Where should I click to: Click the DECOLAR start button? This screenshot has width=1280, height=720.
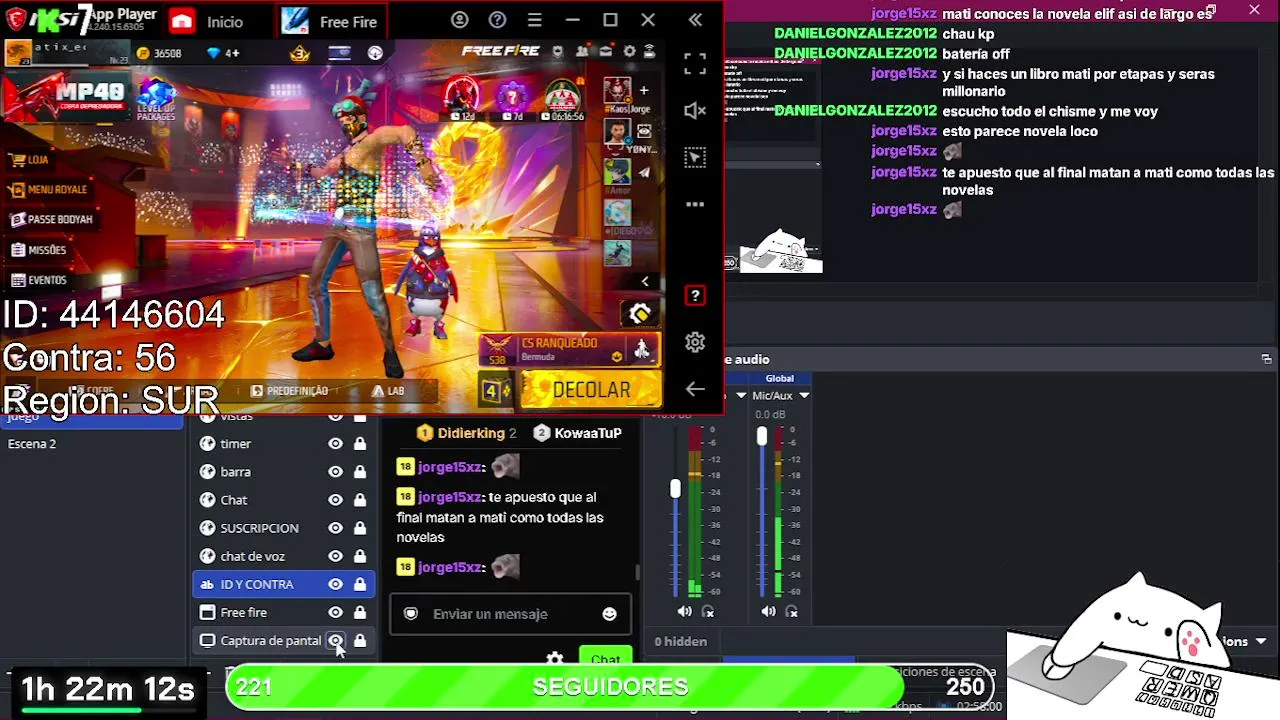591,390
